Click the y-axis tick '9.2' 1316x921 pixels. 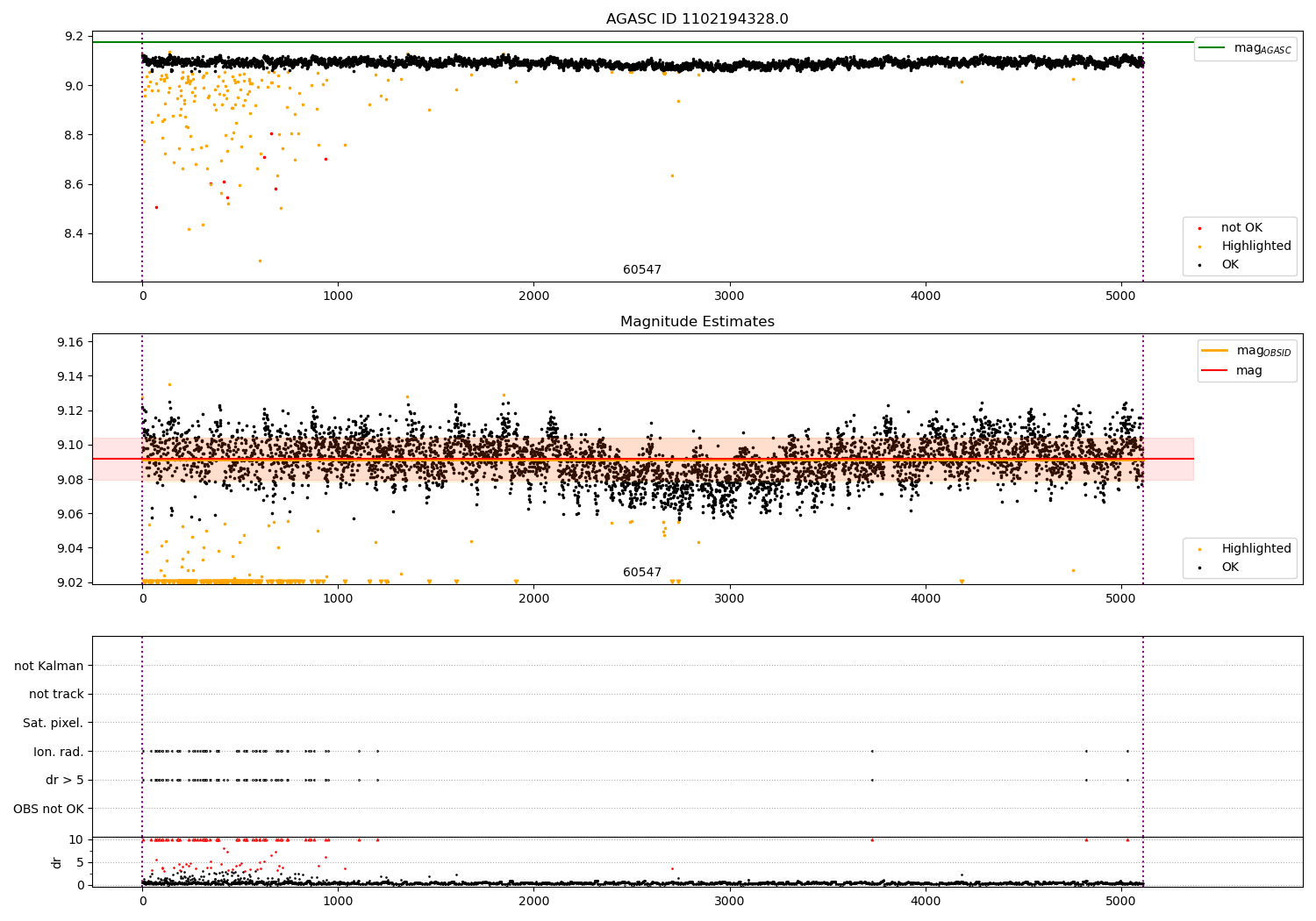75,37
